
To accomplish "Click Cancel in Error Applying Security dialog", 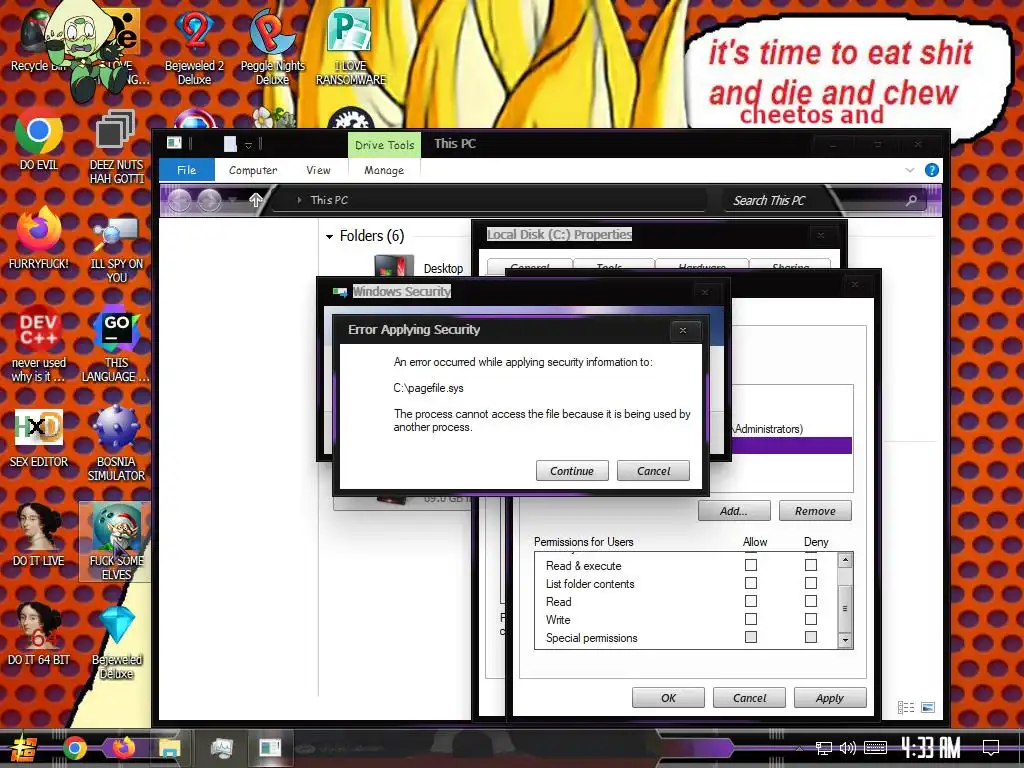I will (653, 471).
